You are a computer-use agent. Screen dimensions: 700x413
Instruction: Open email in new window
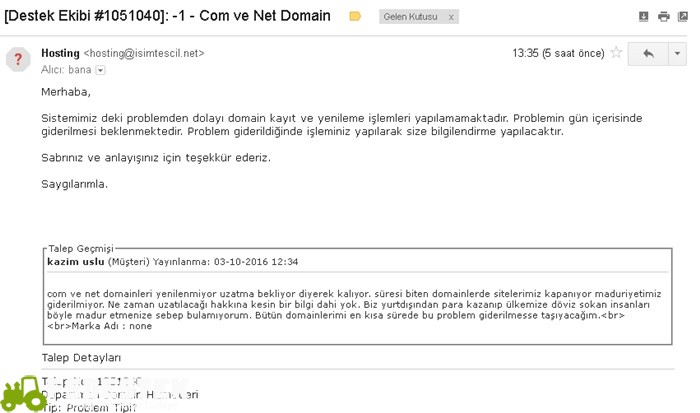[683, 17]
